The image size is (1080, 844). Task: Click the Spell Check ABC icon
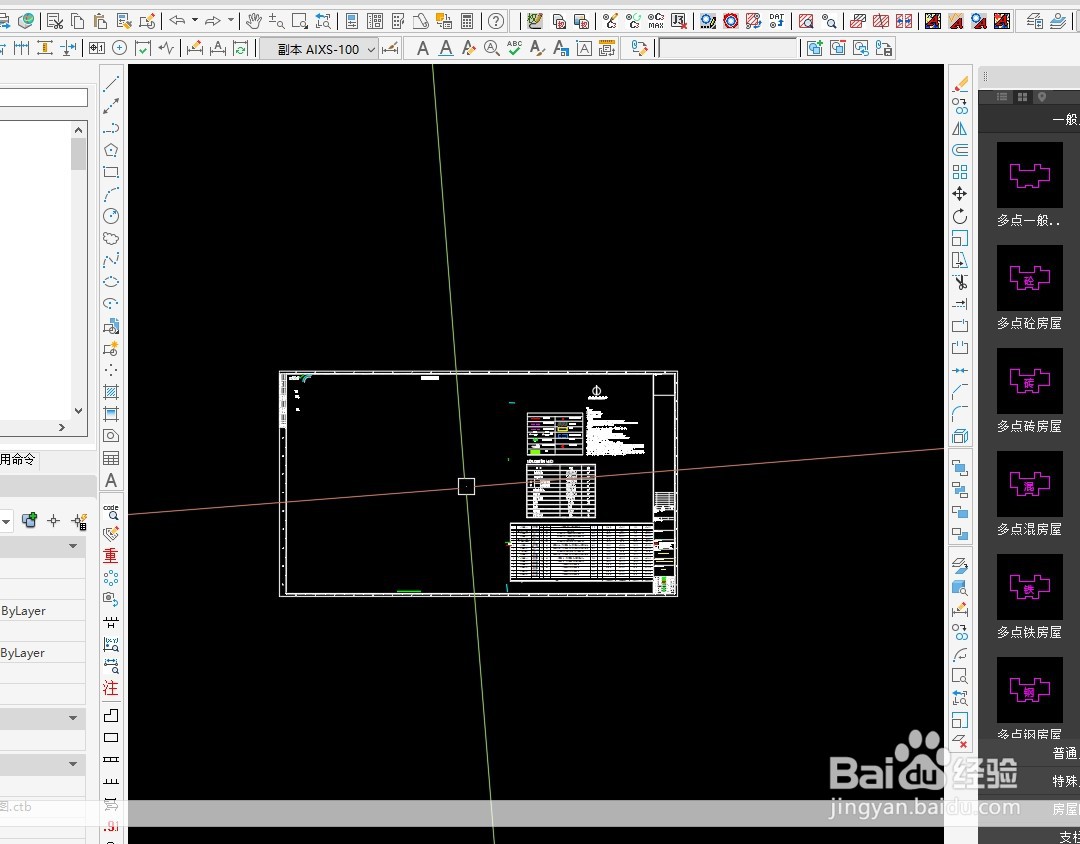coord(515,48)
